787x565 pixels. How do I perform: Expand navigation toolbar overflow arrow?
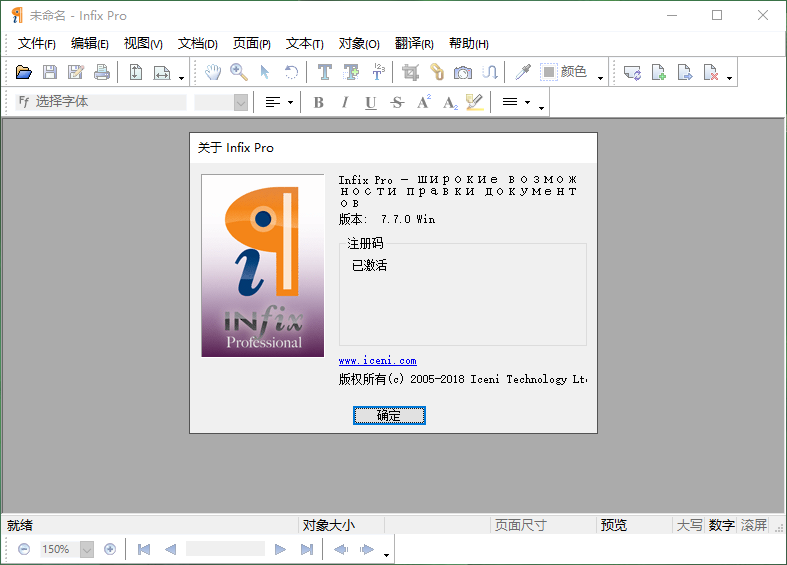[x=386, y=555]
